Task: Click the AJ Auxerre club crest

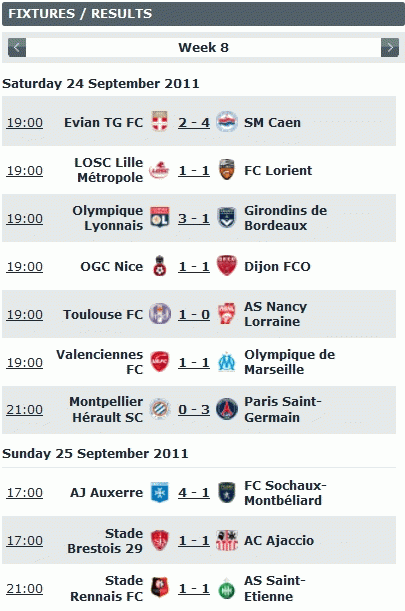Action: [x=159, y=492]
